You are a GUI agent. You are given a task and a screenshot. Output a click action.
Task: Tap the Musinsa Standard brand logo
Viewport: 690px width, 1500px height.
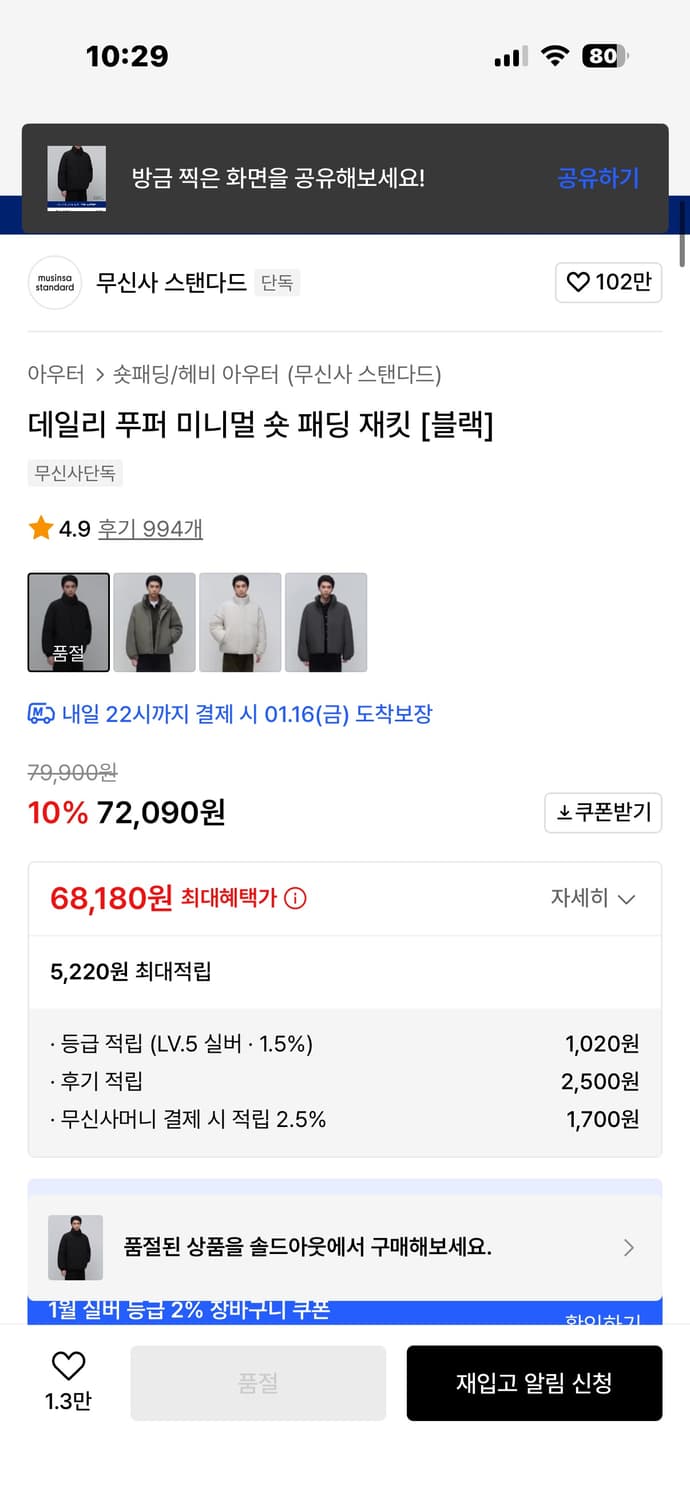tap(54, 283)
